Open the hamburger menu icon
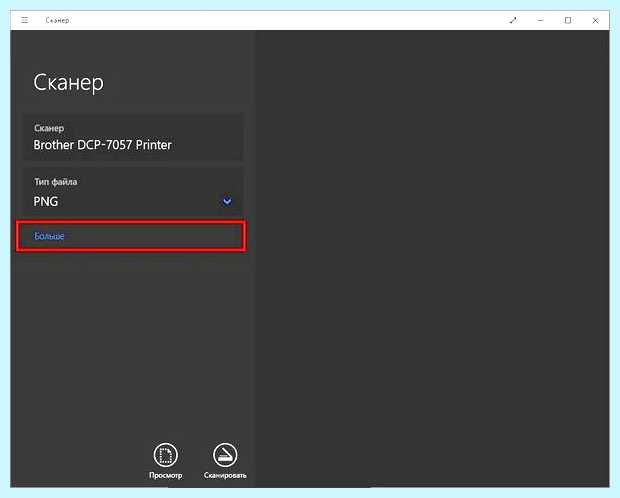The image size is (620, 498). pos(25,20)
